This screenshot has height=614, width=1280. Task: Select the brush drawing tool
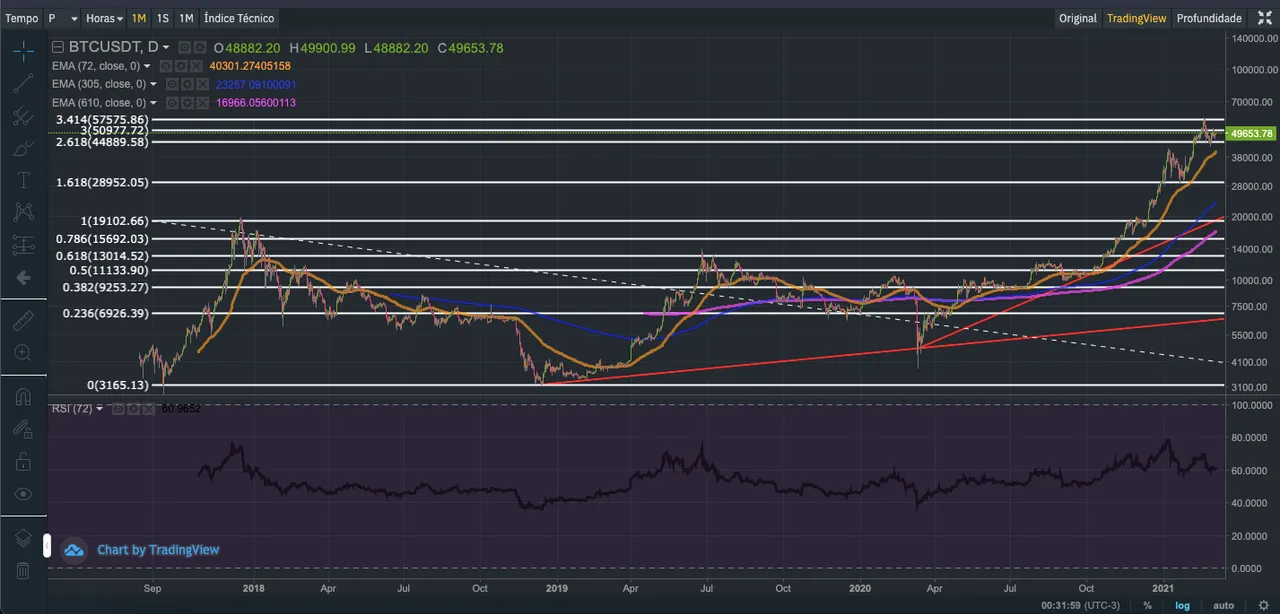[23, 147]
